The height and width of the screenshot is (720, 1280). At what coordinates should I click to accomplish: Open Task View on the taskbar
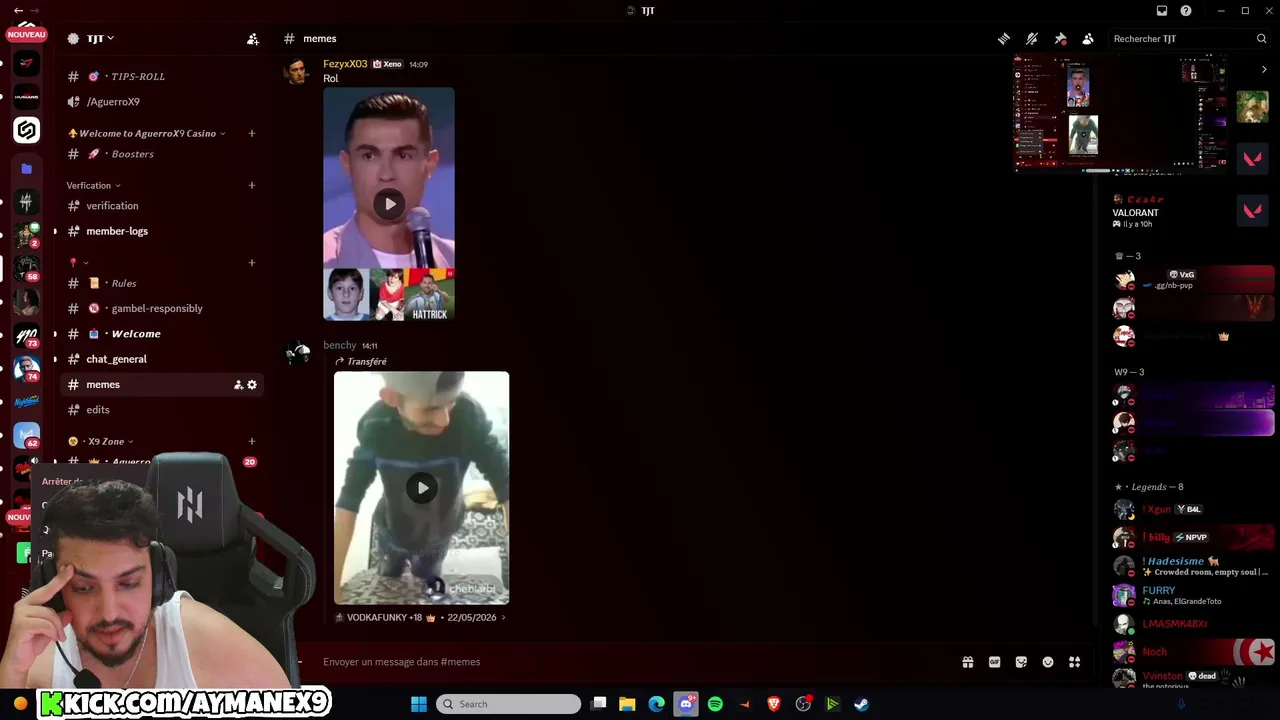[599, 704]
